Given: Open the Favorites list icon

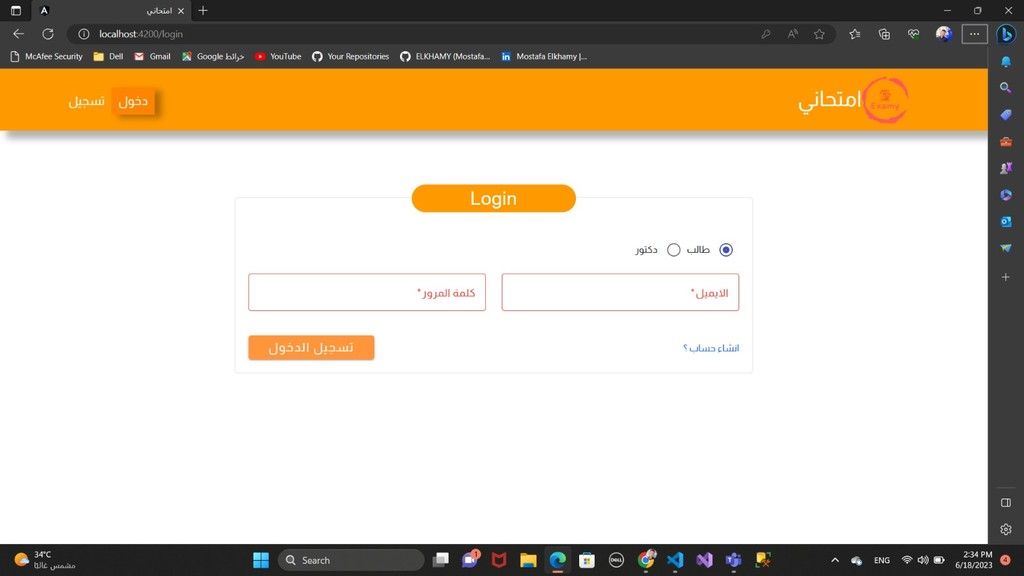Looking at the screenshot, I should click(854, 34).
